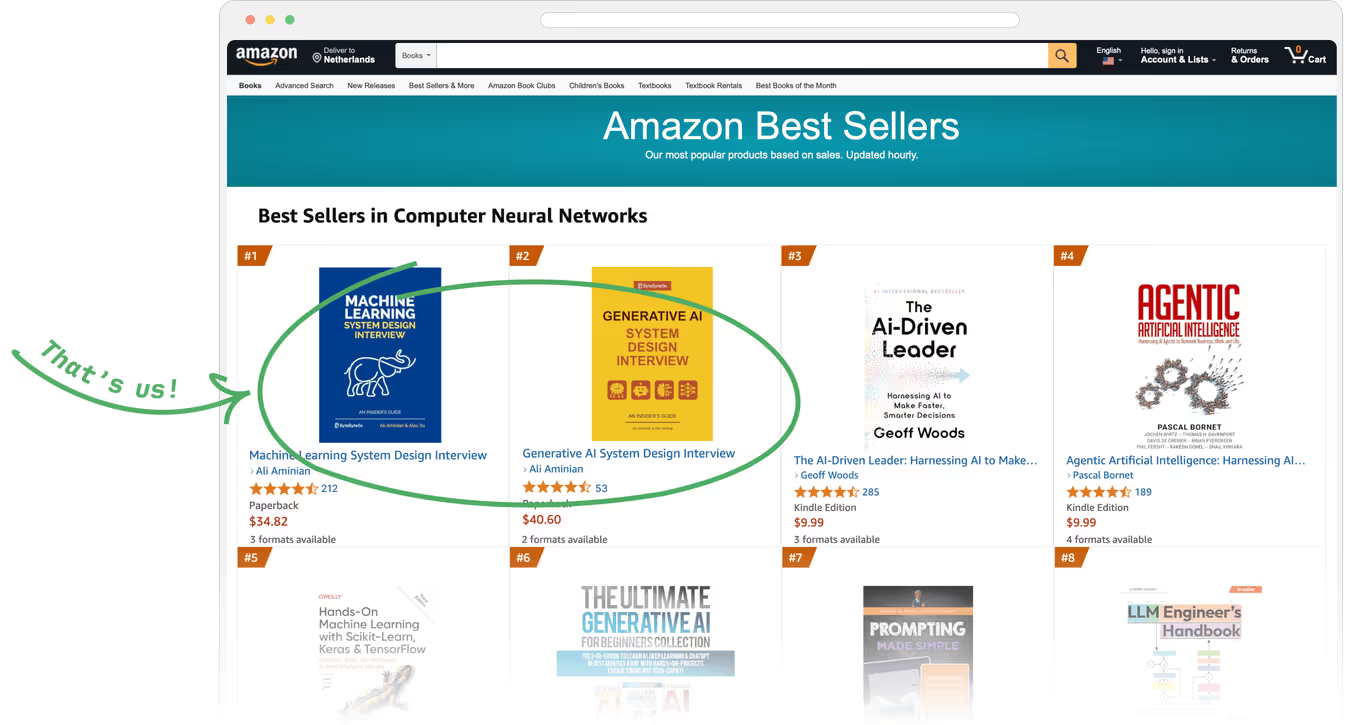The height and width of the screenshot is (725, 1359).
Task: Click author link Pascal Bornet
Action: point(1103,475)
